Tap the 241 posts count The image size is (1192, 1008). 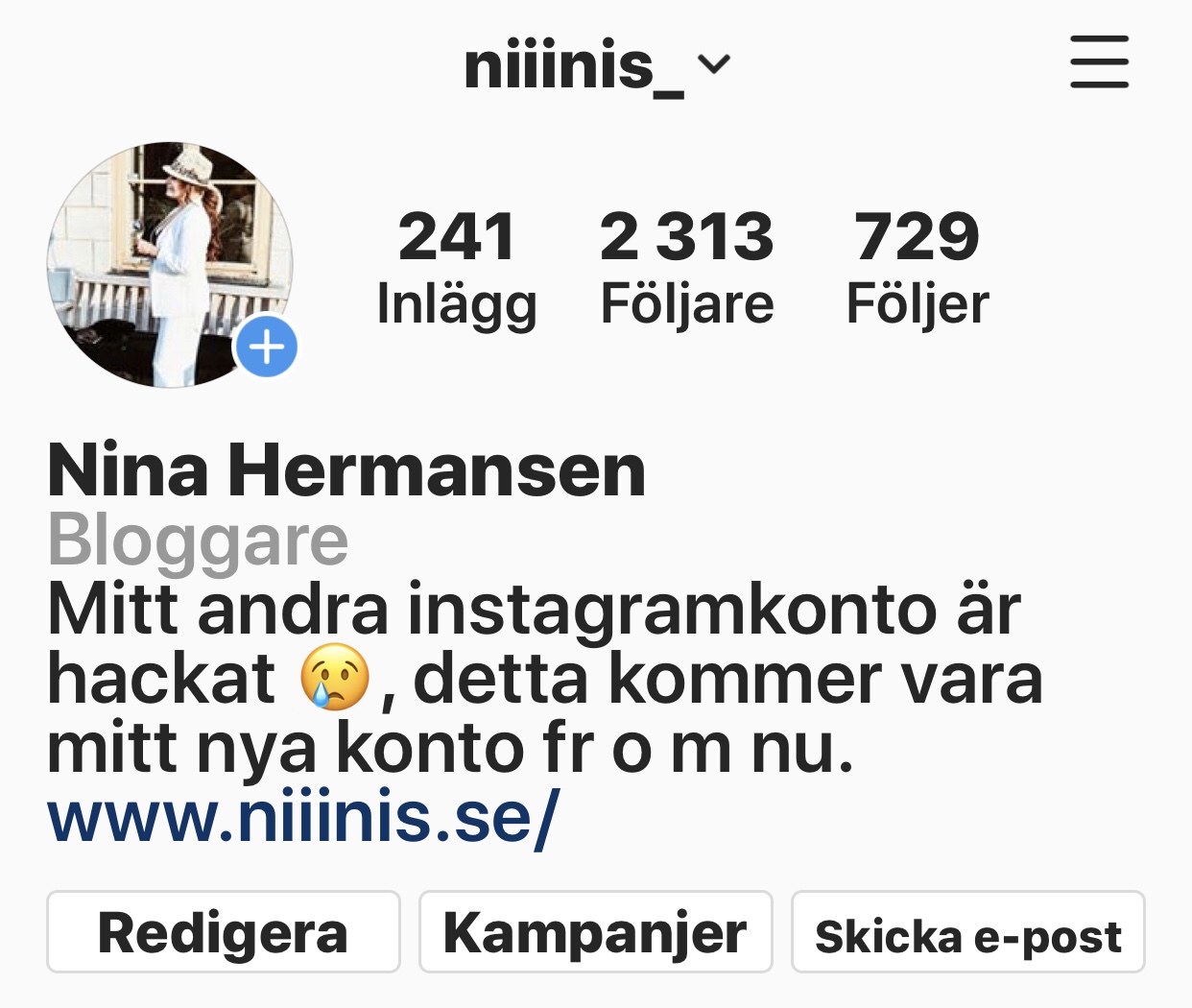pyautogui.click(x=457, y=236)
